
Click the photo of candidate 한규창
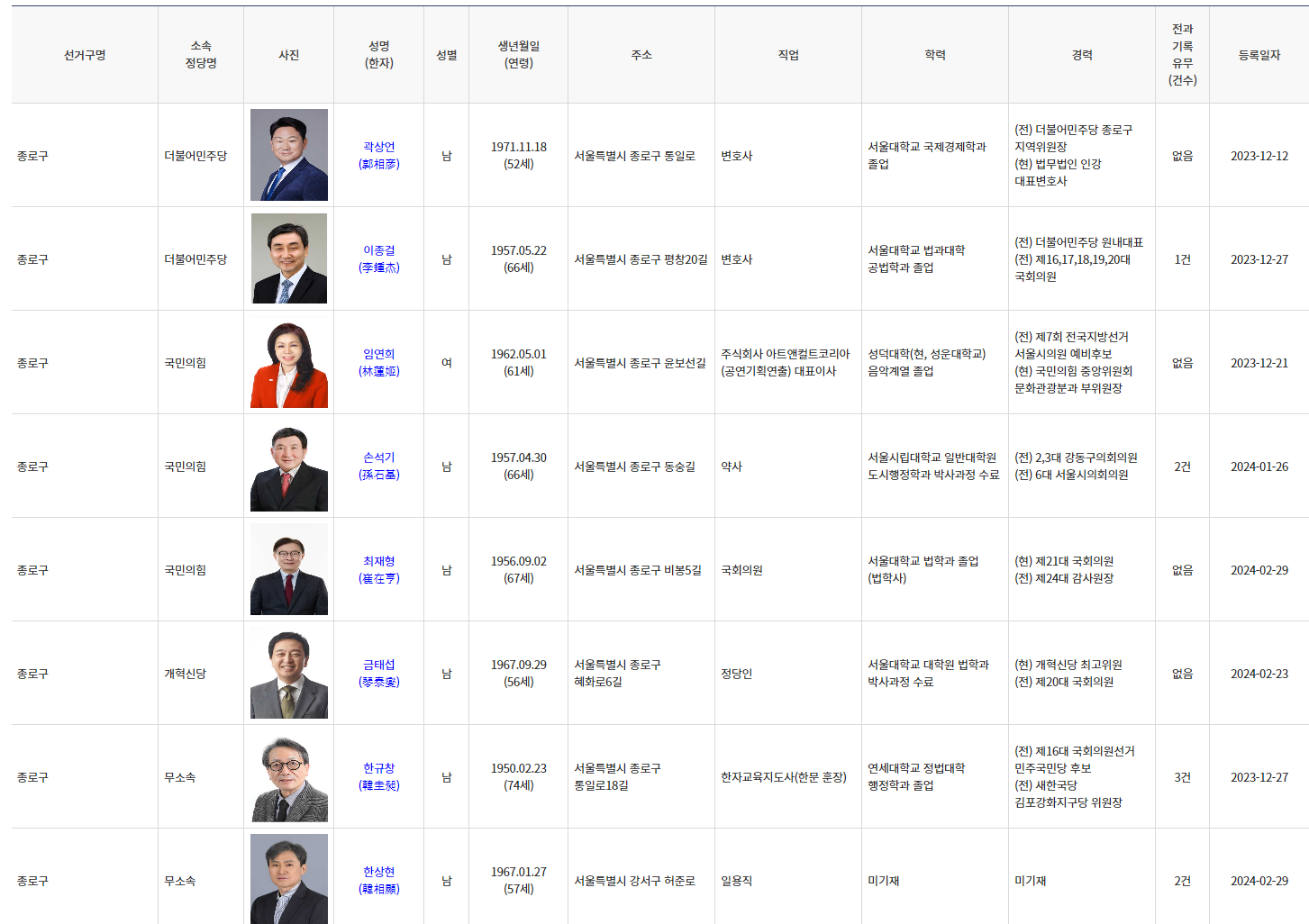pos(289,776)
